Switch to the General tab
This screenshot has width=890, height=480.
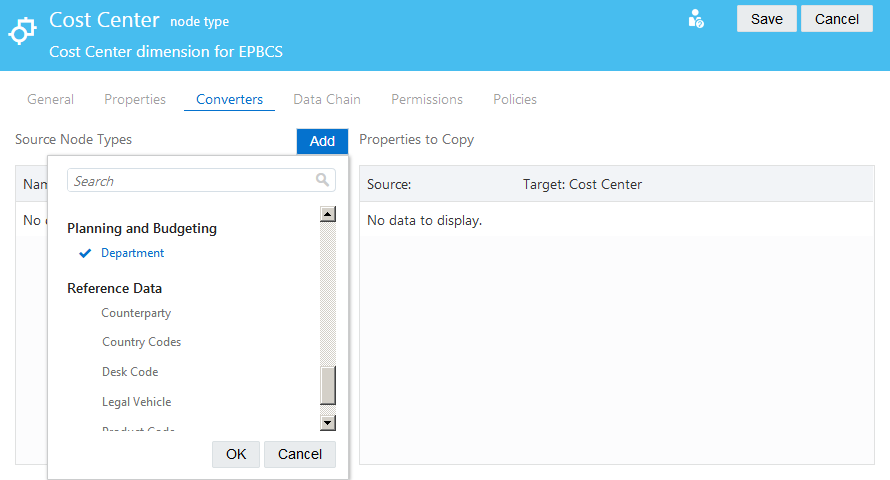click(50, 99)
